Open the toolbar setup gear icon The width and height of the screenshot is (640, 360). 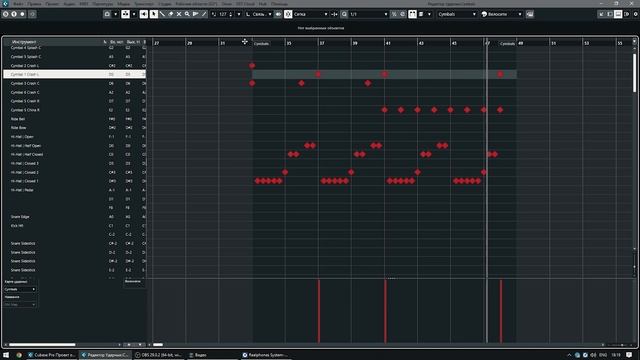pos(635,14)
